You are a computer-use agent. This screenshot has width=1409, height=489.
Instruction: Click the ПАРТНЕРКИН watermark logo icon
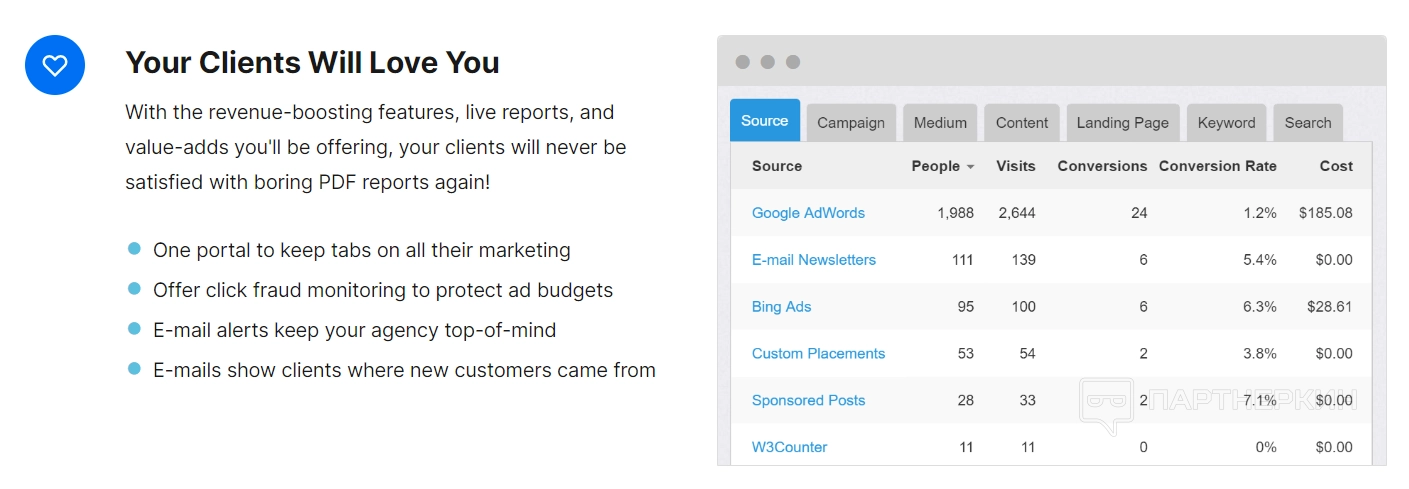[x=1108, y=403]
